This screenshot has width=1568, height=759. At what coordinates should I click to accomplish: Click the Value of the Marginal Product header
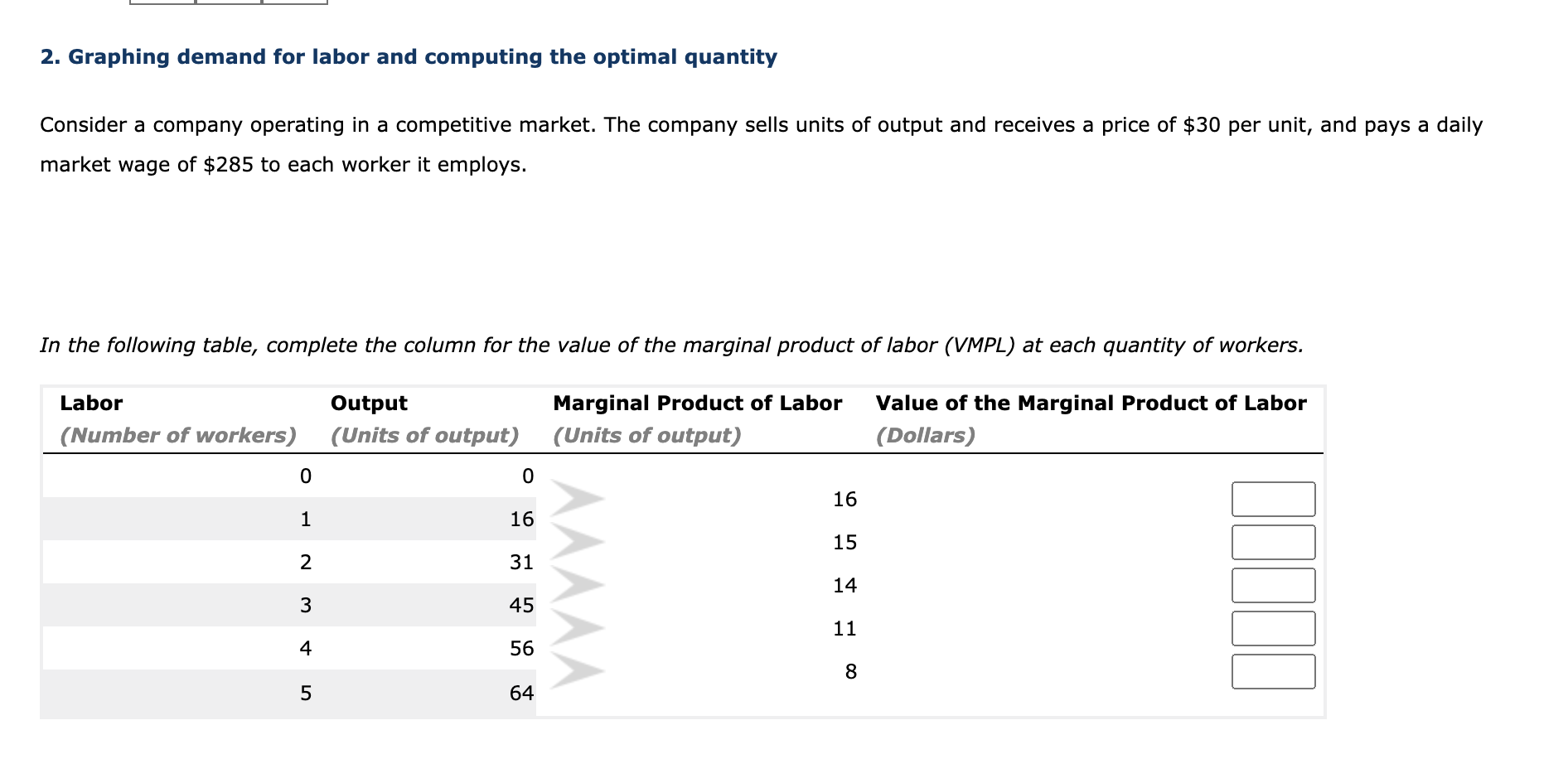[x=1091, y=404]
